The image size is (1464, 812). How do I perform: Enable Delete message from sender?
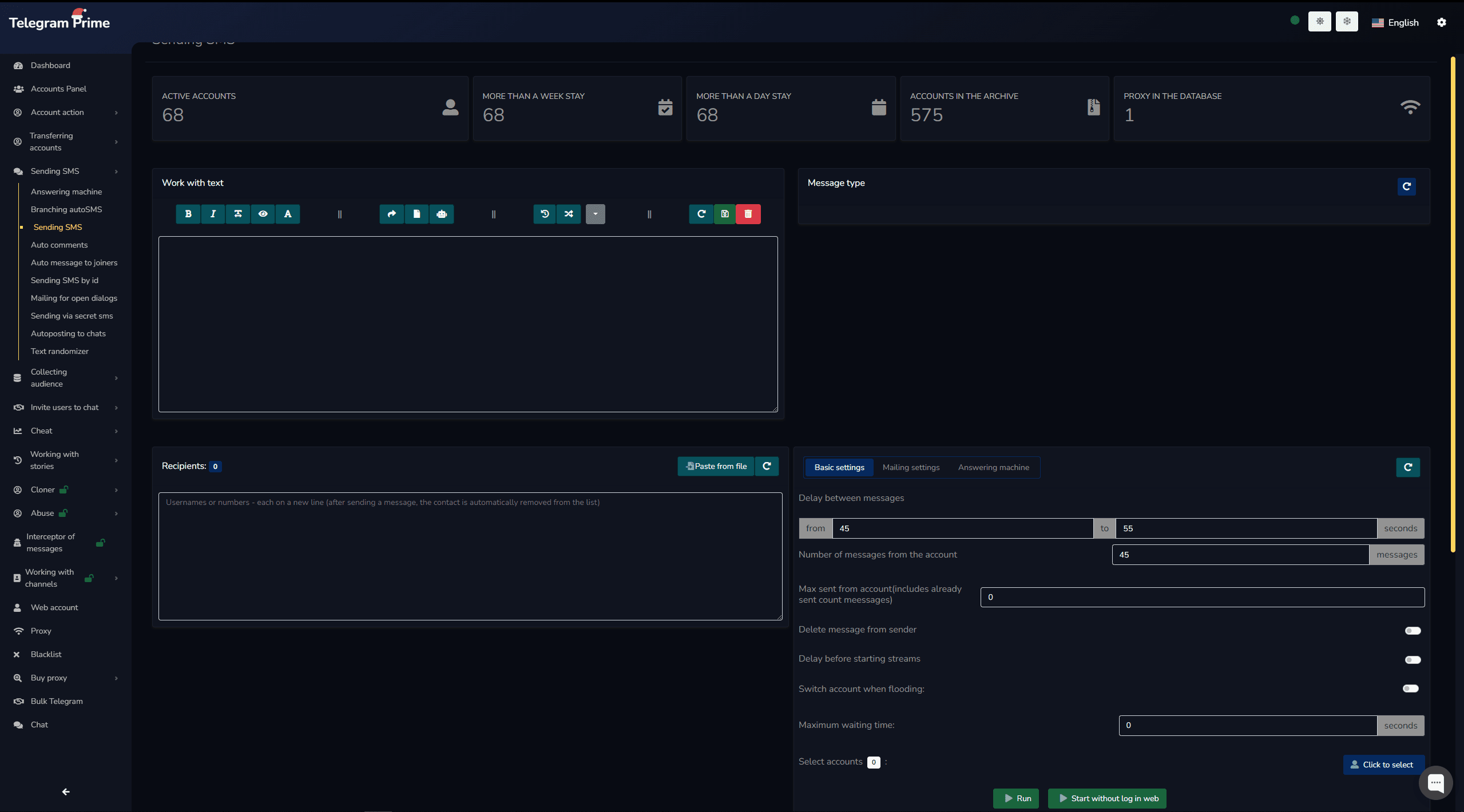(1412, 630)
